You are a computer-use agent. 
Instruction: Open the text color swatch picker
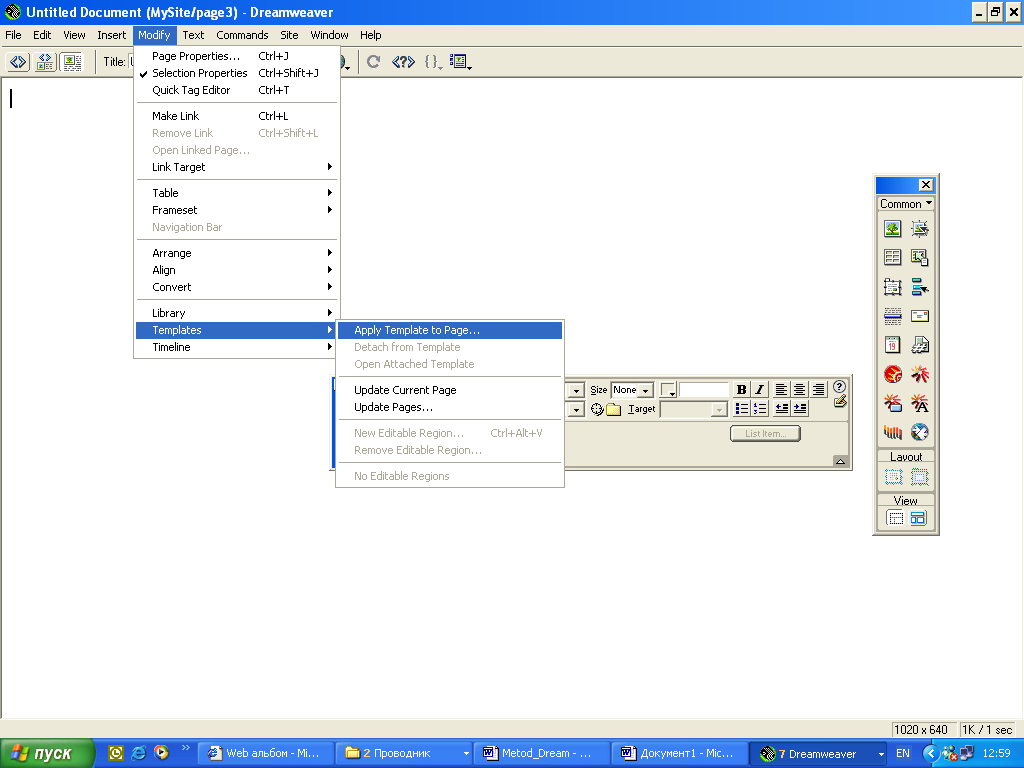(x=667, y=391)
